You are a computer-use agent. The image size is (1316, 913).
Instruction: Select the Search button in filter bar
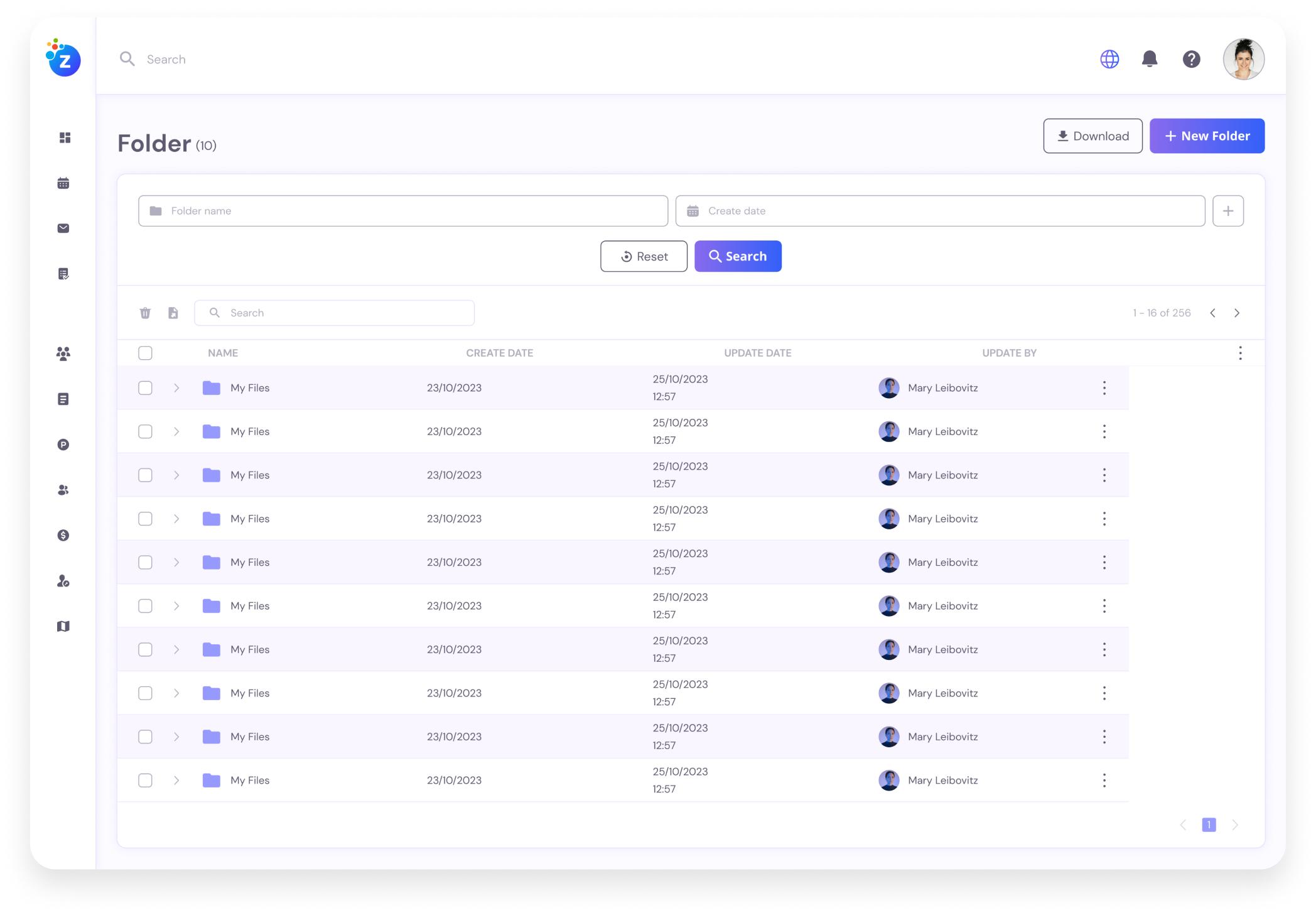(737, 256)
